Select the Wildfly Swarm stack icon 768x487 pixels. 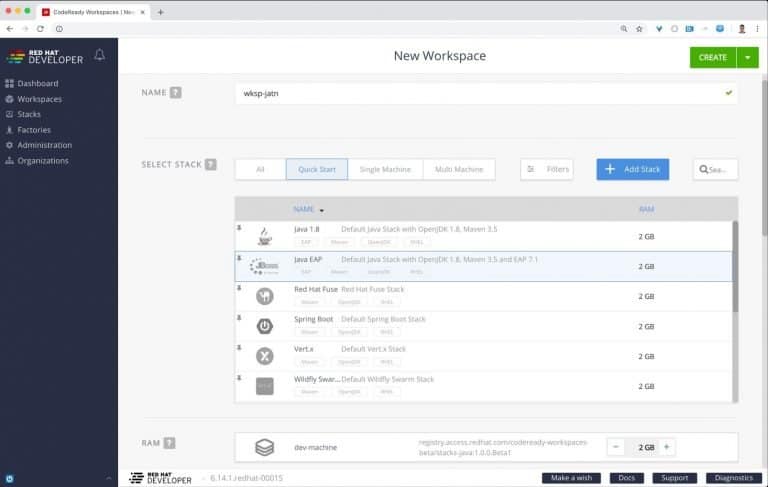coord(264,386)
